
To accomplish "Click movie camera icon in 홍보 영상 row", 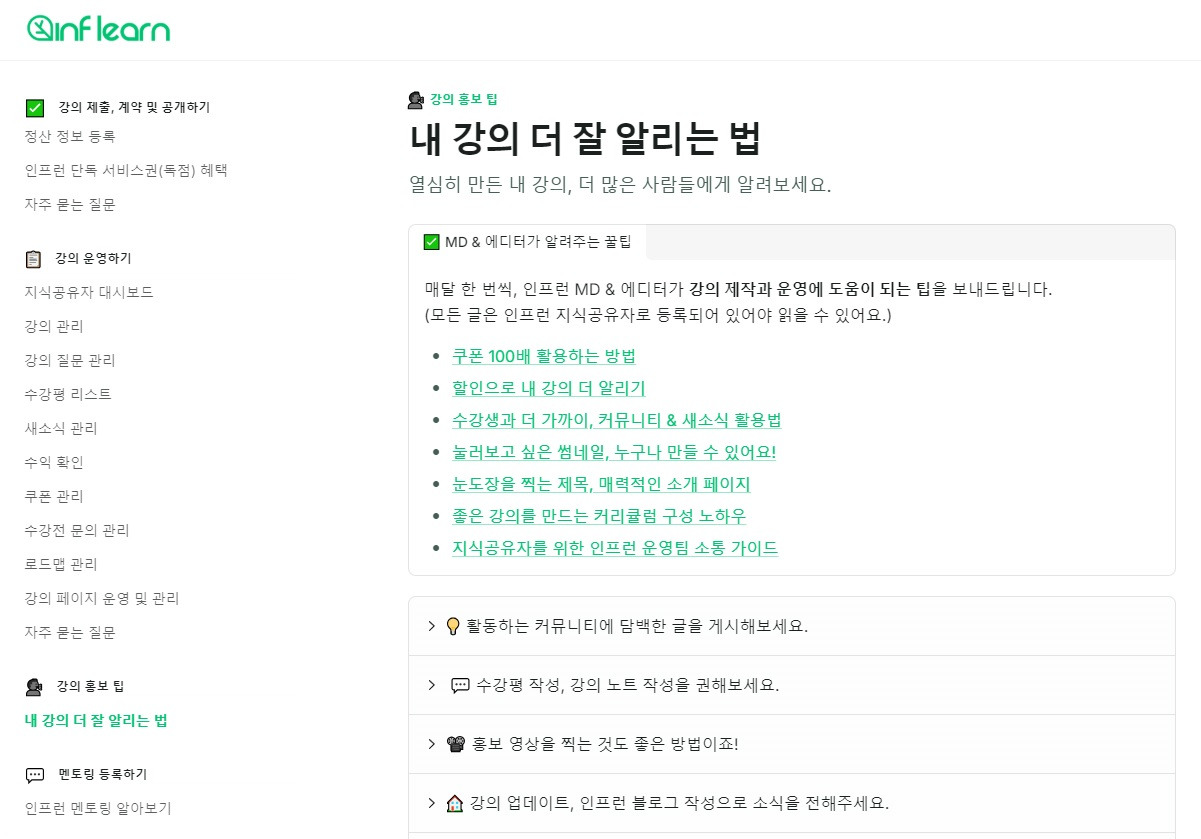I will pos(456,744).
